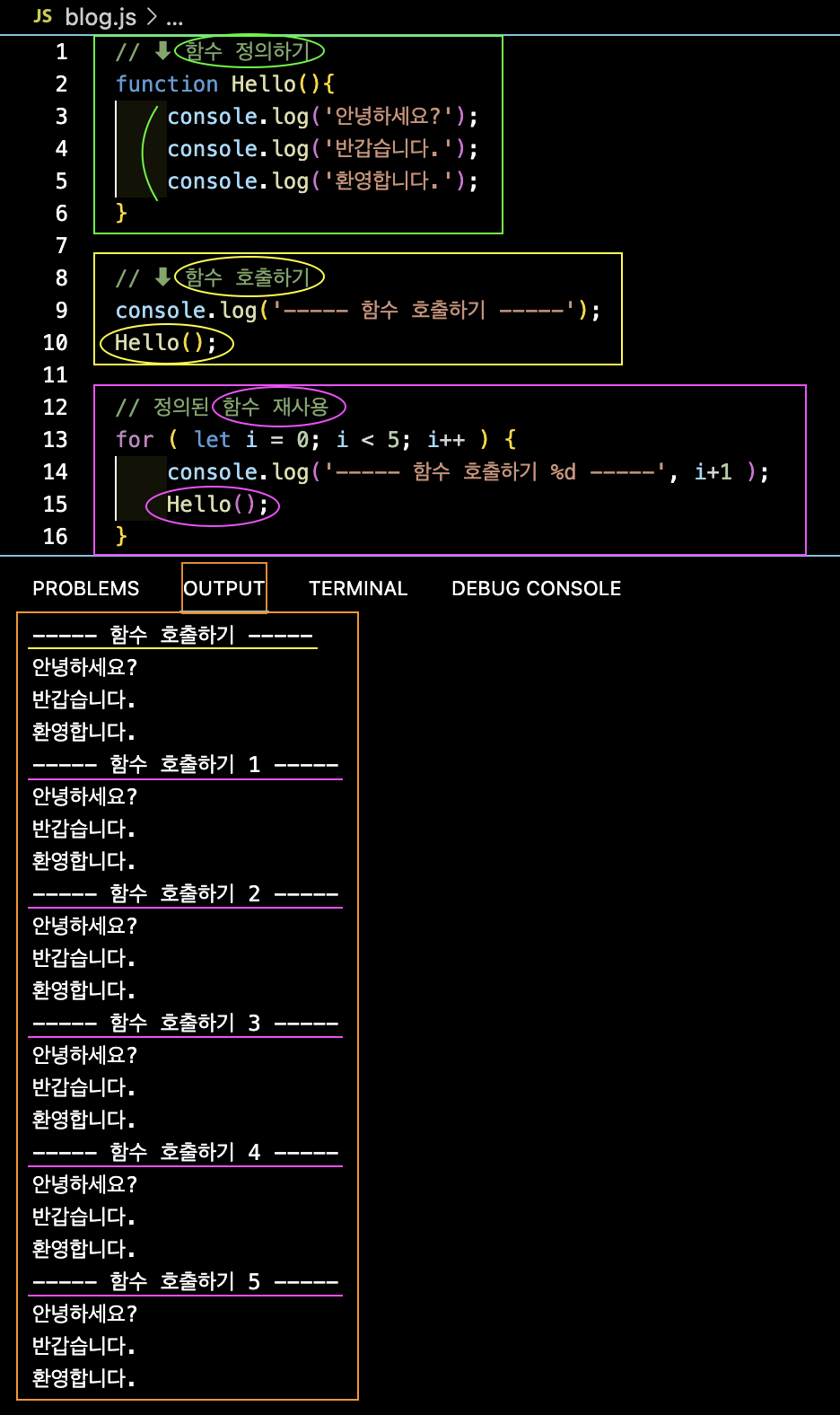The height and width of the screenshot is (1415, 840).
Task: Click the JS file icon in breadcrumb
Action: (42, 16)
